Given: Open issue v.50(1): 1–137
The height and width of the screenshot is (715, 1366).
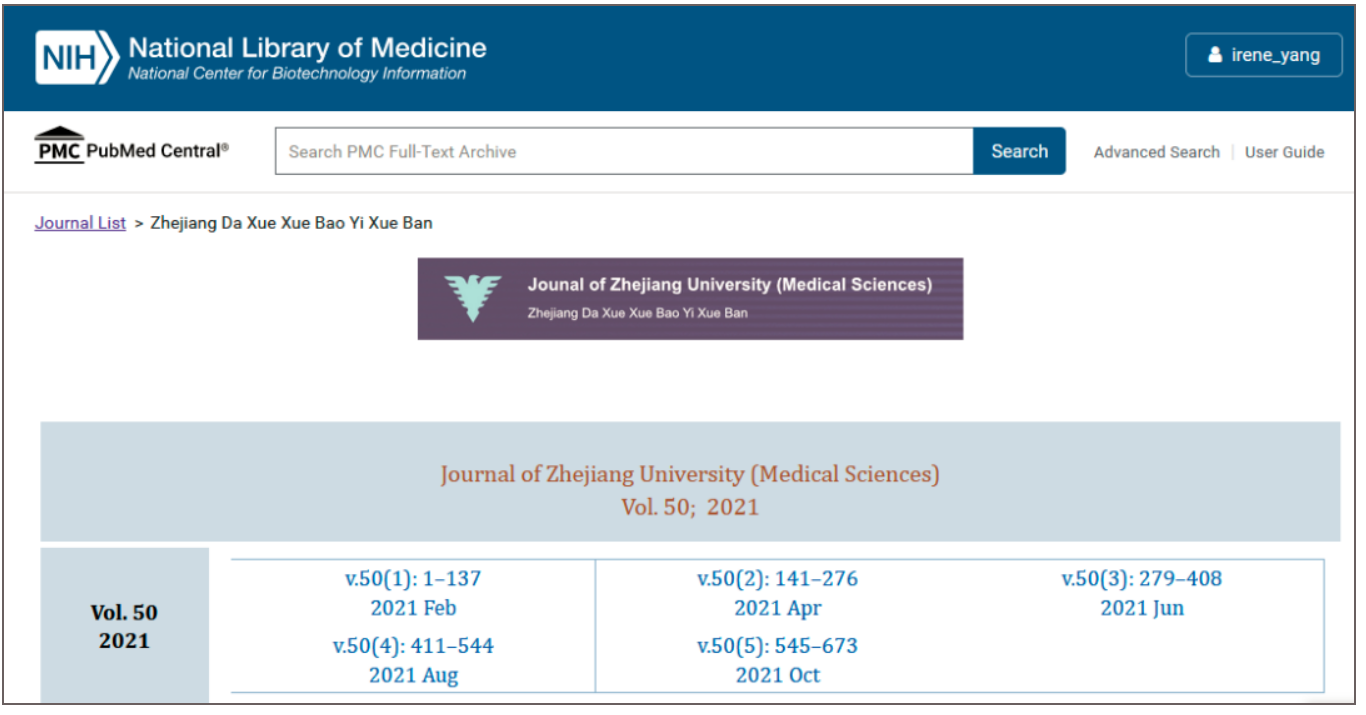Looking at the screenshot, I should pyautogui.click(x=413, y=579).
